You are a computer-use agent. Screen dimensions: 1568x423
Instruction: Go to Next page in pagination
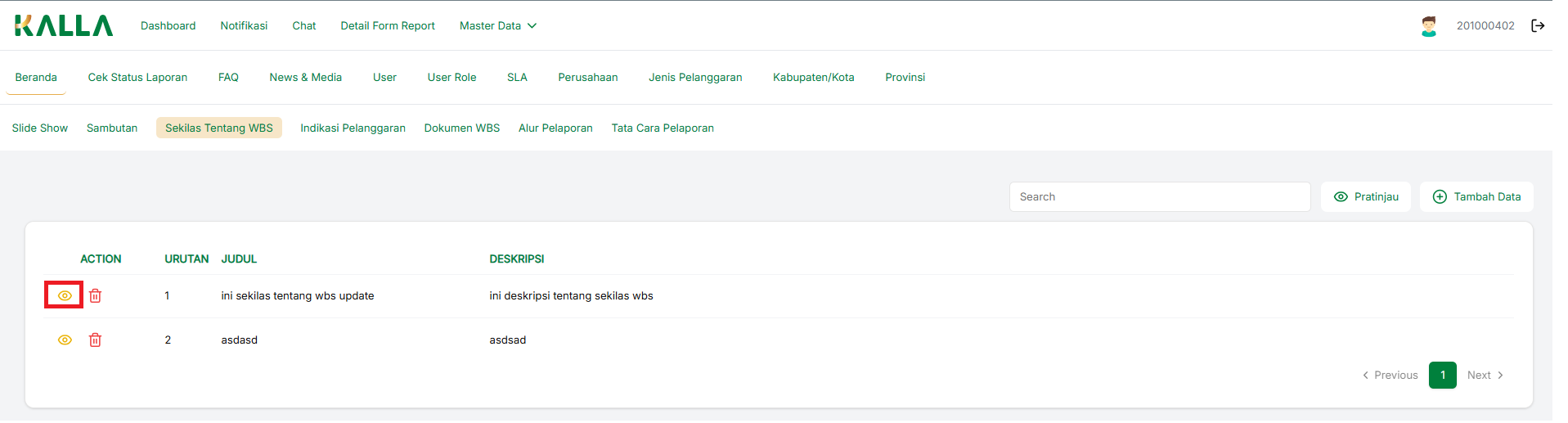click(x=1485, y=375)
